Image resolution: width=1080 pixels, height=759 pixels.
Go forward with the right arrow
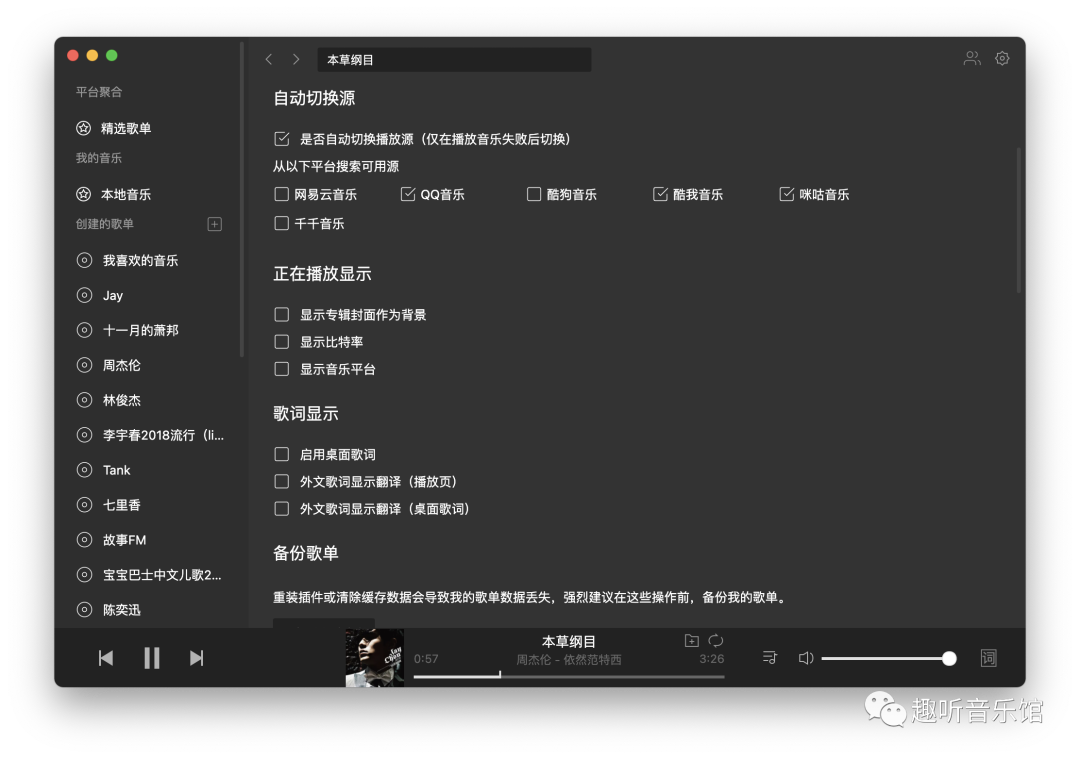296,59
